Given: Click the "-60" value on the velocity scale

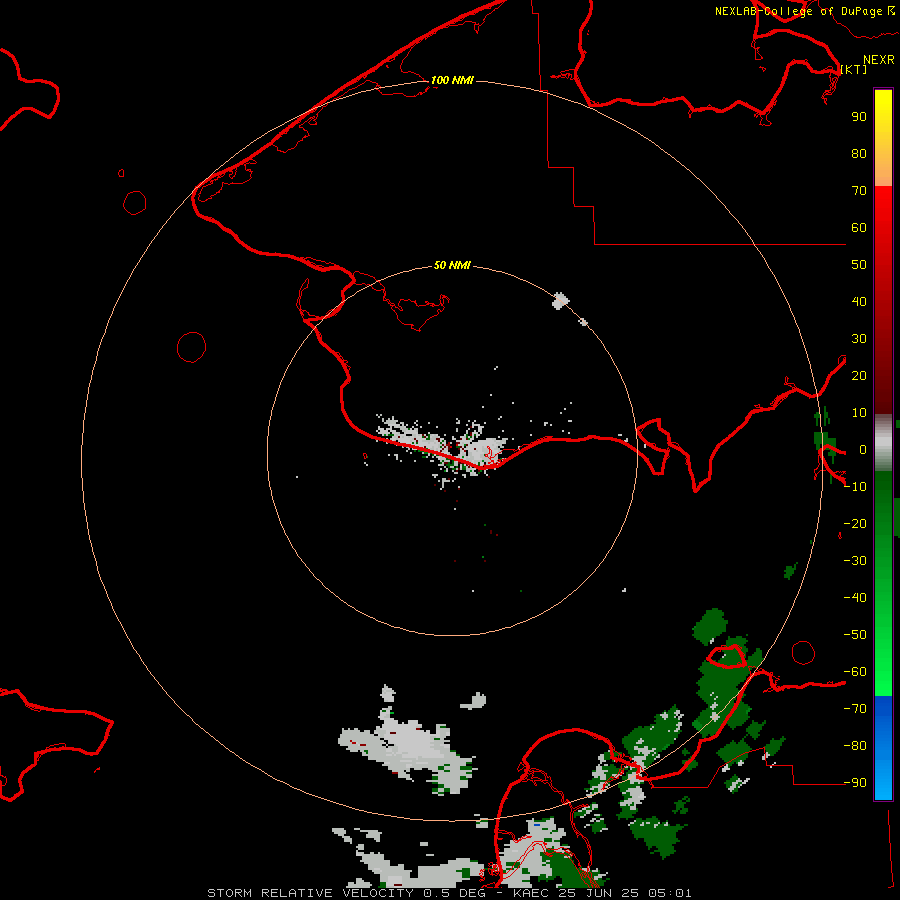Looking at the screenshot, I should pos(855,672).
